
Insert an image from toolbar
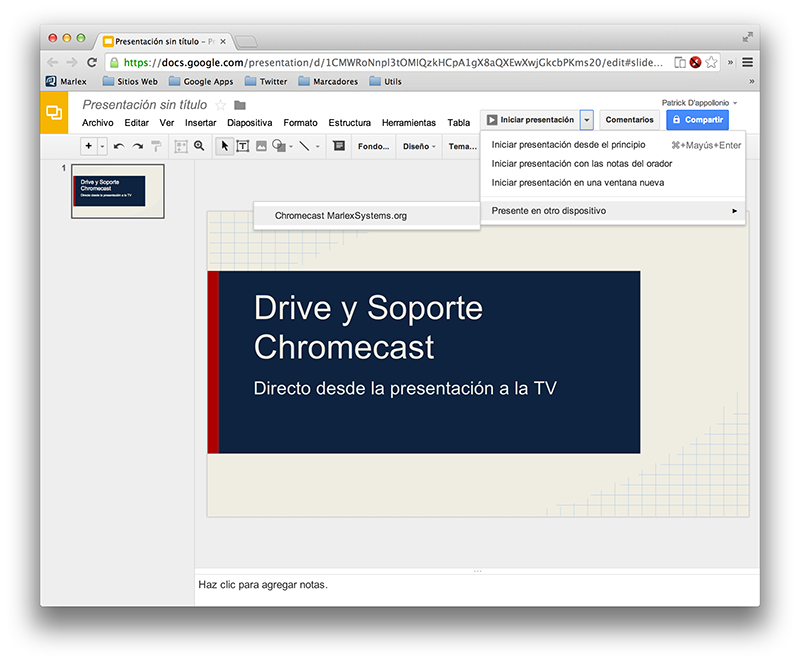(x=261, y=146)
